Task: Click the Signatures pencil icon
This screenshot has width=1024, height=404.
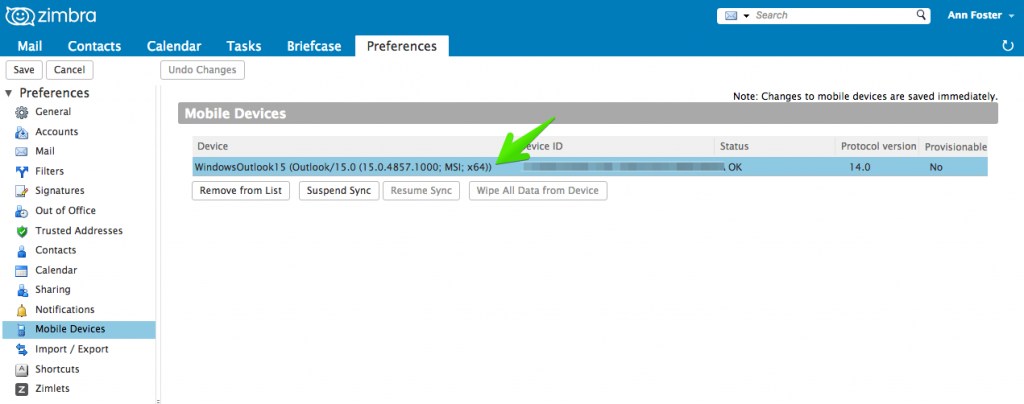Action: pyautogui.click(x=22, y=191)
